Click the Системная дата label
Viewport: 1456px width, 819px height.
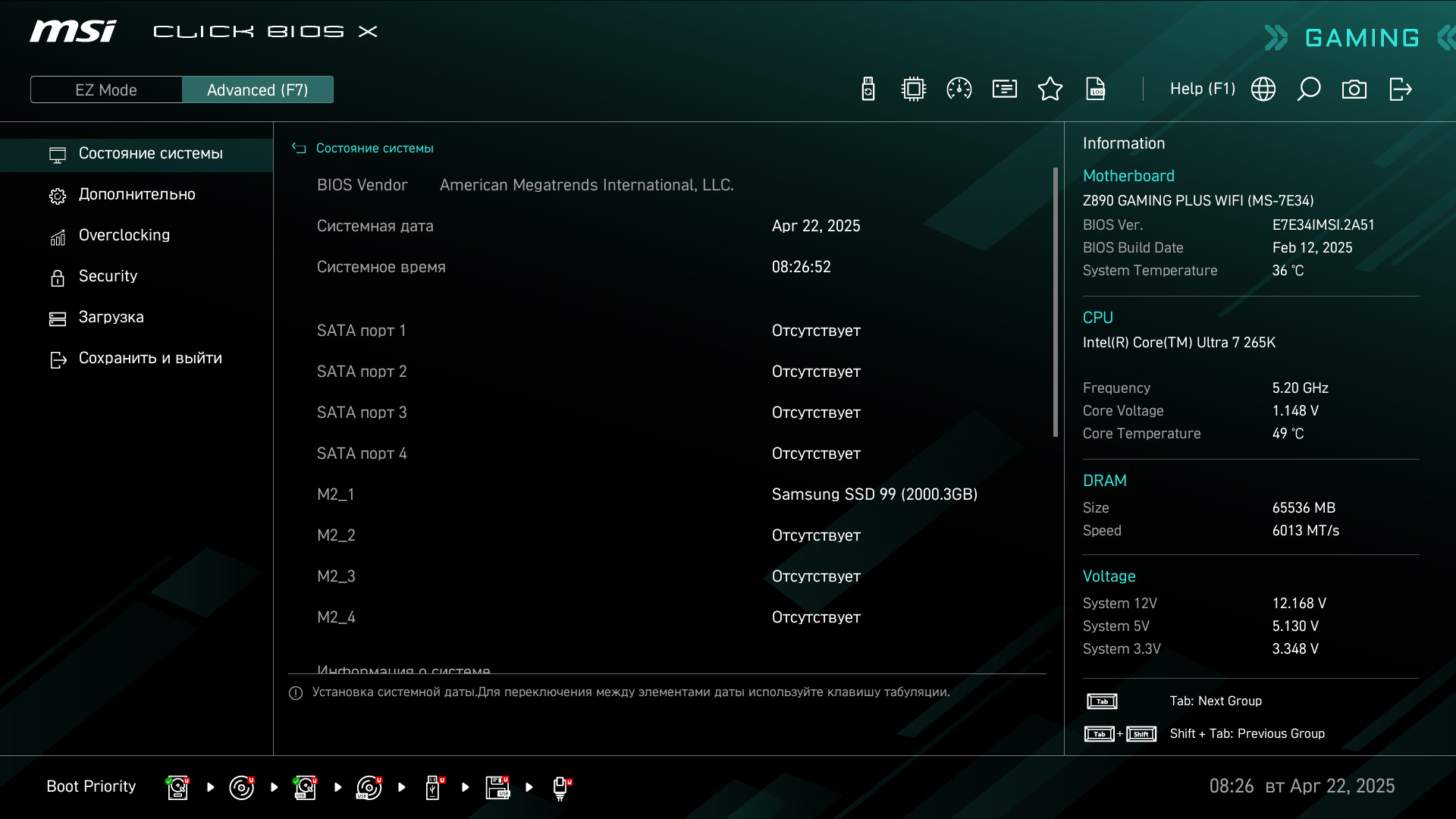375,226
